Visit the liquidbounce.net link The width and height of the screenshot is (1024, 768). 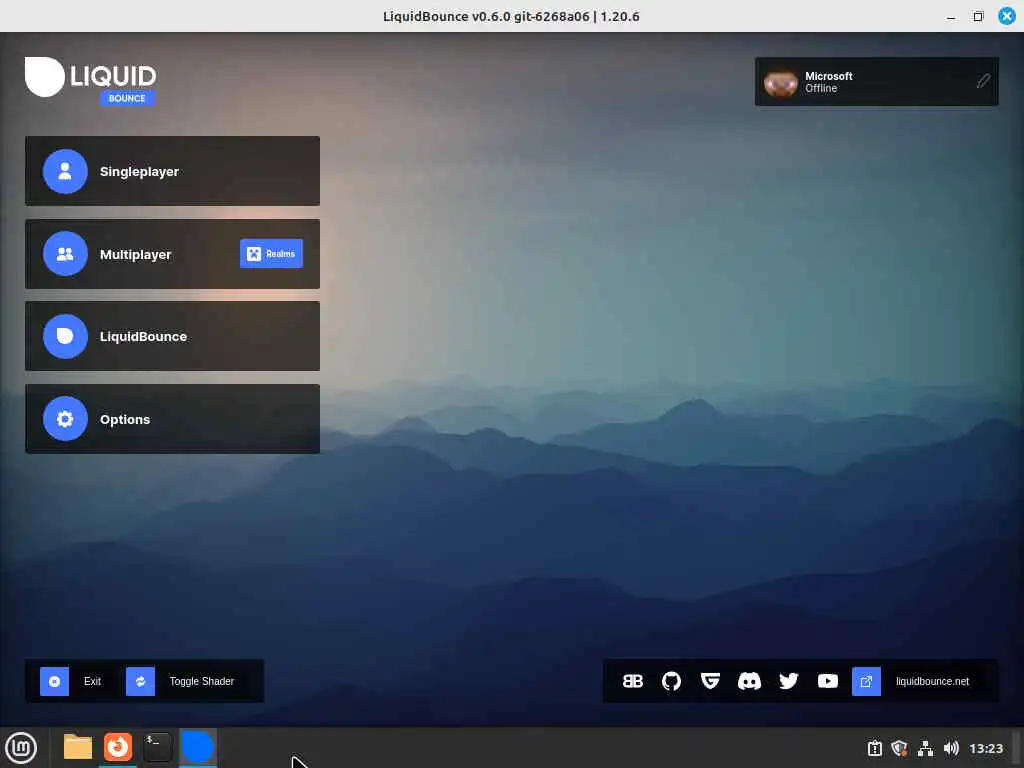point(932,681)
